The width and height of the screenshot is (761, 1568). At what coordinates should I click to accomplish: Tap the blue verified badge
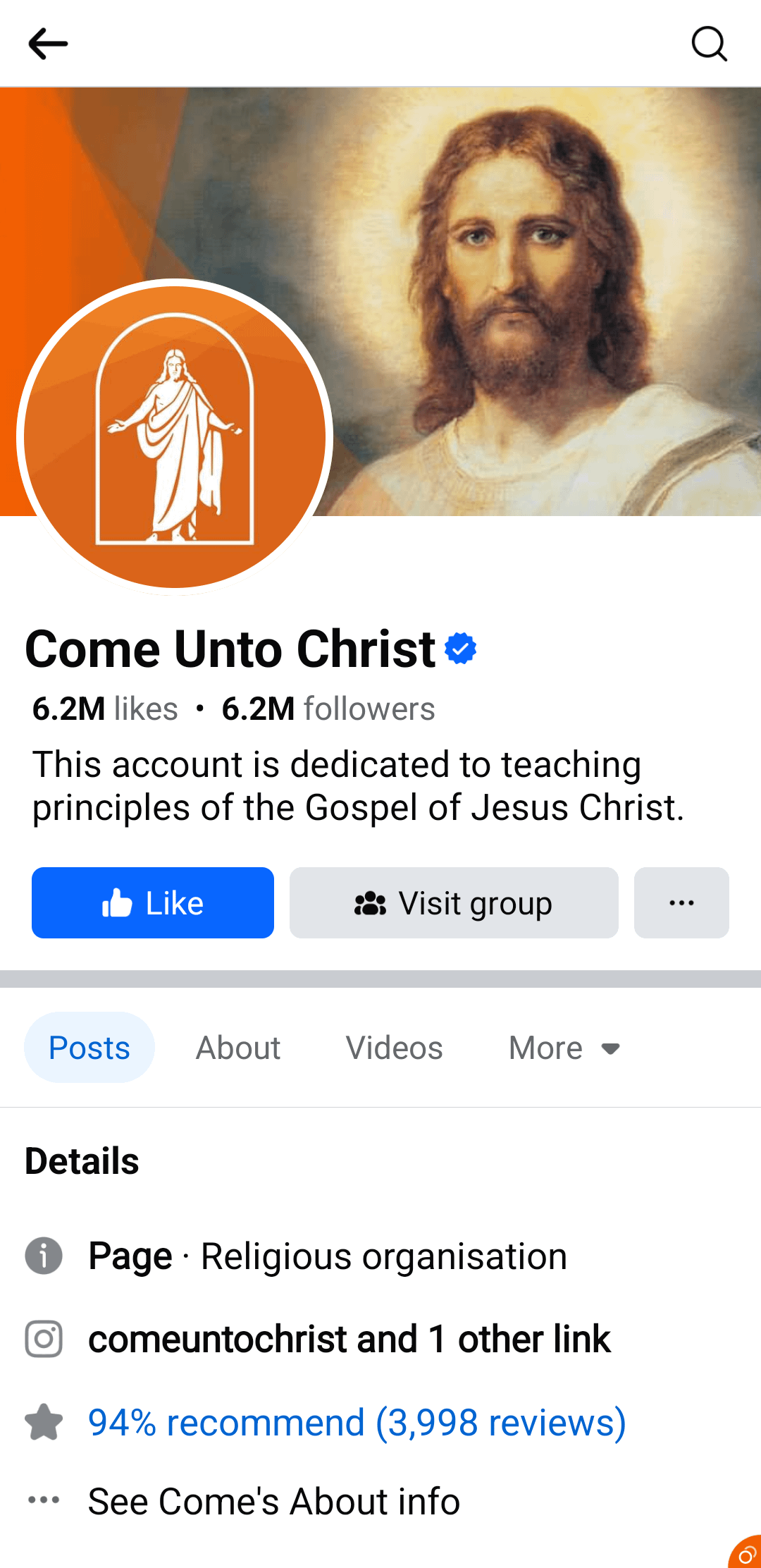(x=461, y=649)
